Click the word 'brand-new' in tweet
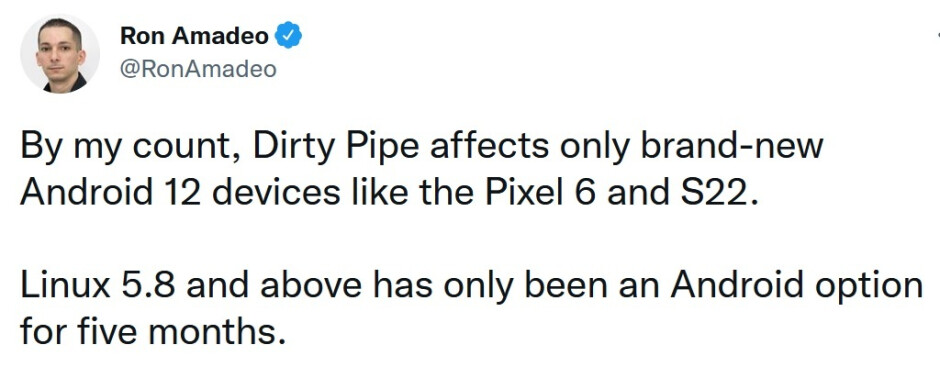The width and height of the screenshot is (940, 367). [x=731, y=146]
